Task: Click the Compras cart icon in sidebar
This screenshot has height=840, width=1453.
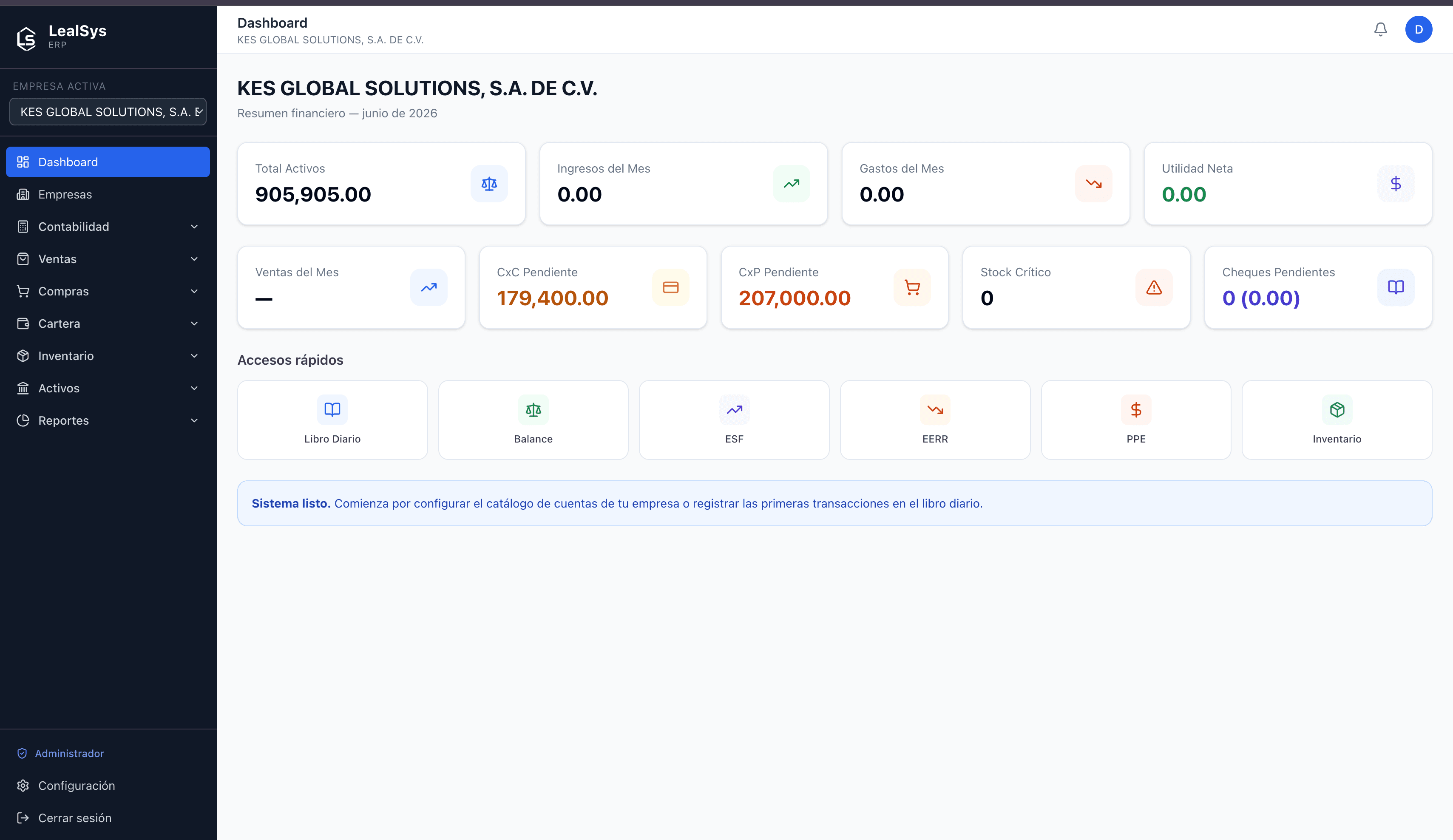Action: (23, 291)
